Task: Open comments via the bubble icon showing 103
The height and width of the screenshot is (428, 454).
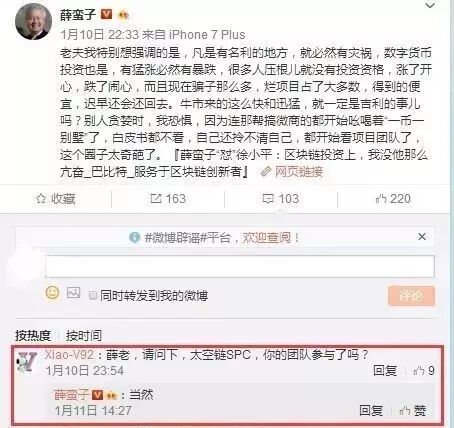Action: pos(268,199)
